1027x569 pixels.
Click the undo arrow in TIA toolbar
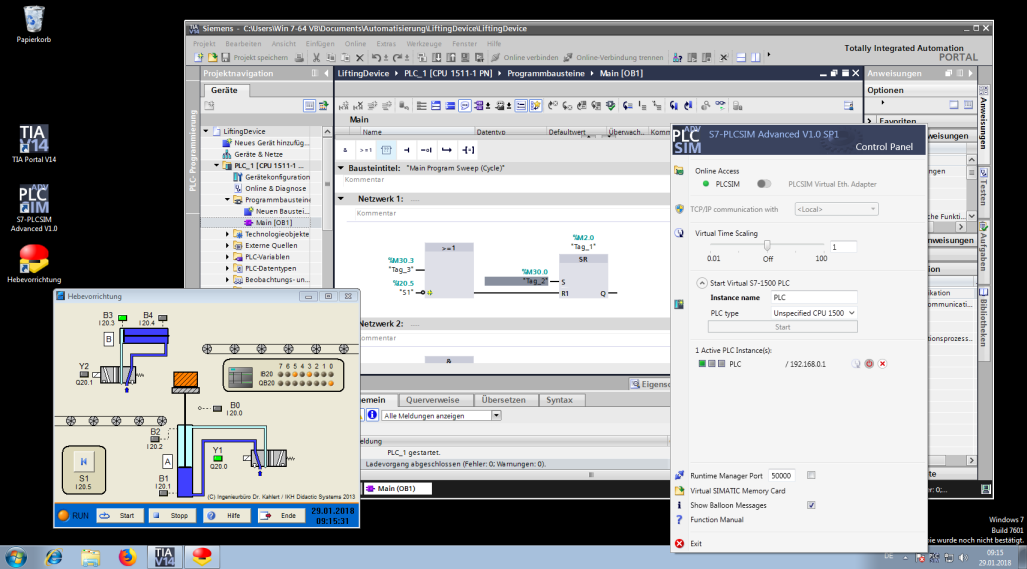[x=376, y=58]
